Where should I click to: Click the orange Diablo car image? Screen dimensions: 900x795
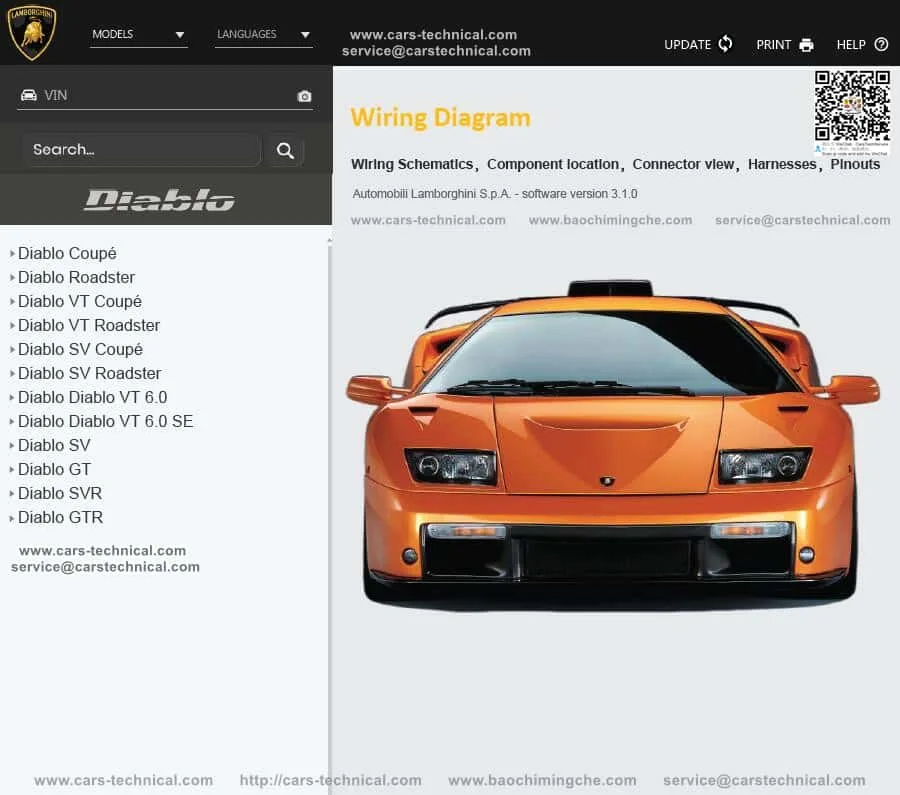pyautogui.click(x=612, y=445)
